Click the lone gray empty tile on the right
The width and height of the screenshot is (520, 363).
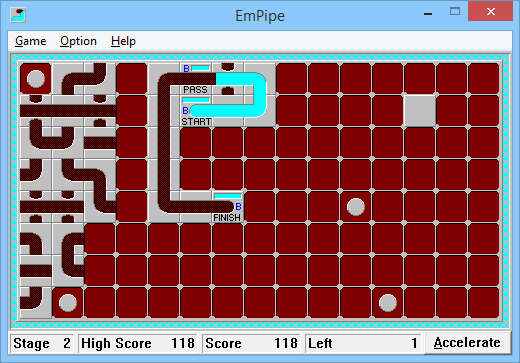point(420,111)
